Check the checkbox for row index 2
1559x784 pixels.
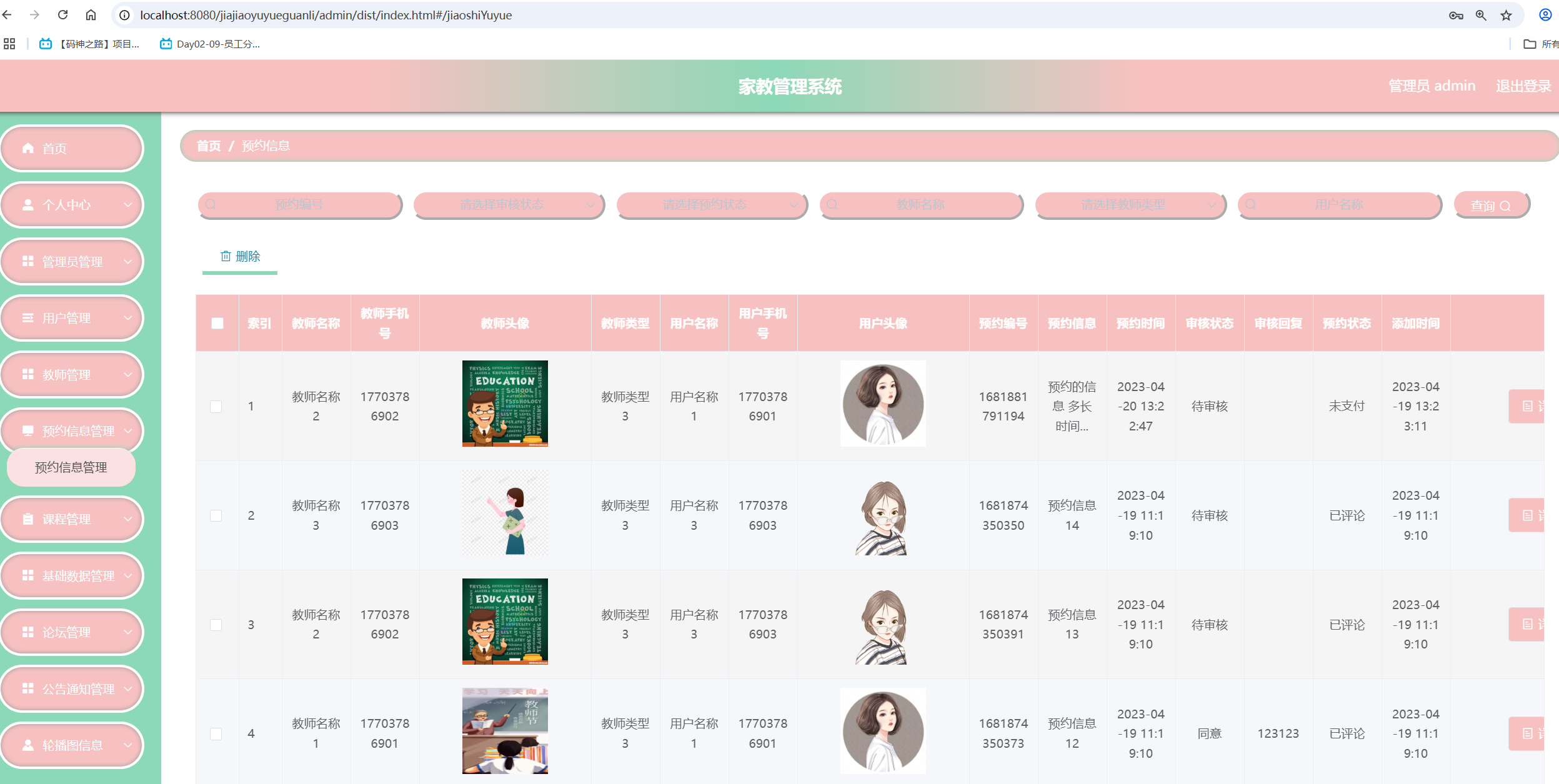click(x=216, y=515)
